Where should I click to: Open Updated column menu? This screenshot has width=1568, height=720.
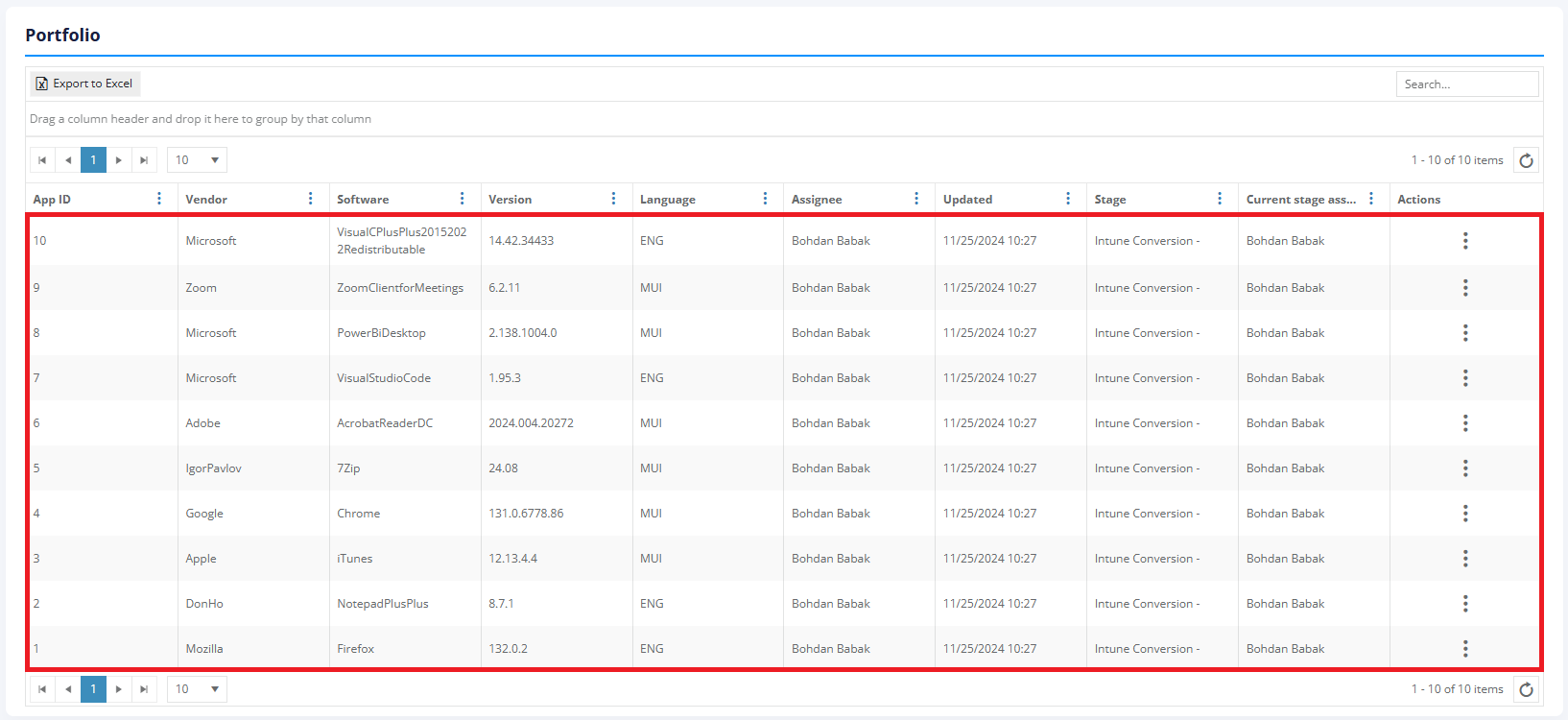click(x=1068, y=199)
